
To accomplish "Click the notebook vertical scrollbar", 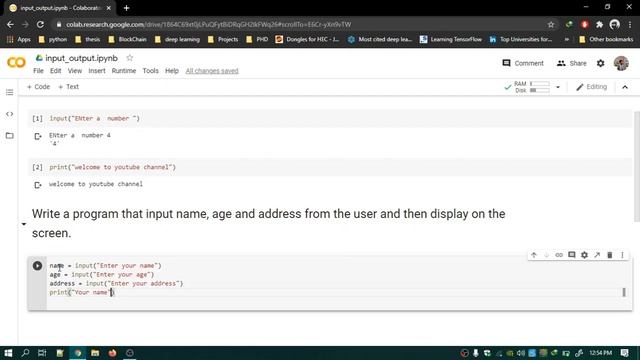I will [x=637, y=166].
